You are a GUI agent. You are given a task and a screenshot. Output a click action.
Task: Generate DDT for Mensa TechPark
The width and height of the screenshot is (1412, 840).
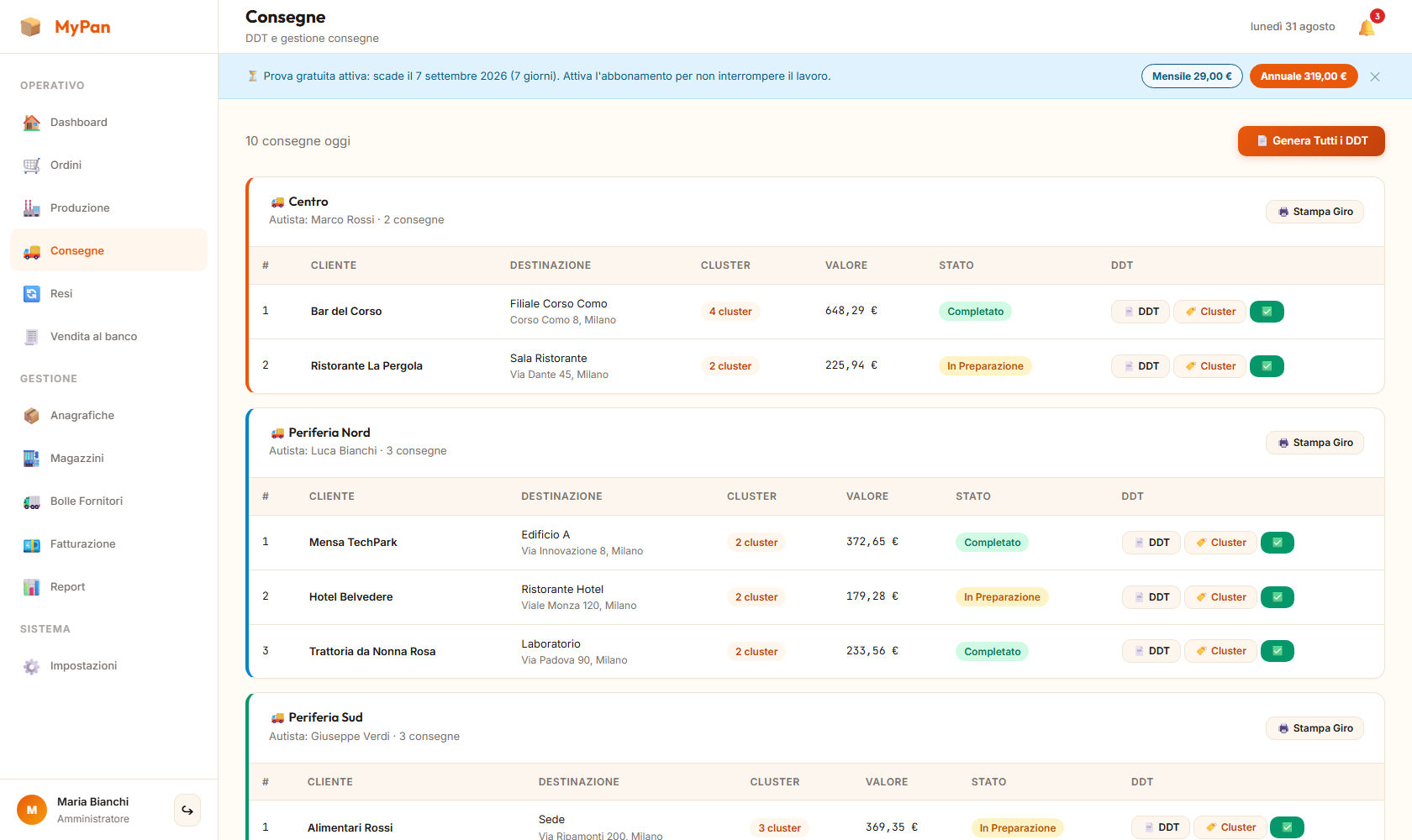1151,543
